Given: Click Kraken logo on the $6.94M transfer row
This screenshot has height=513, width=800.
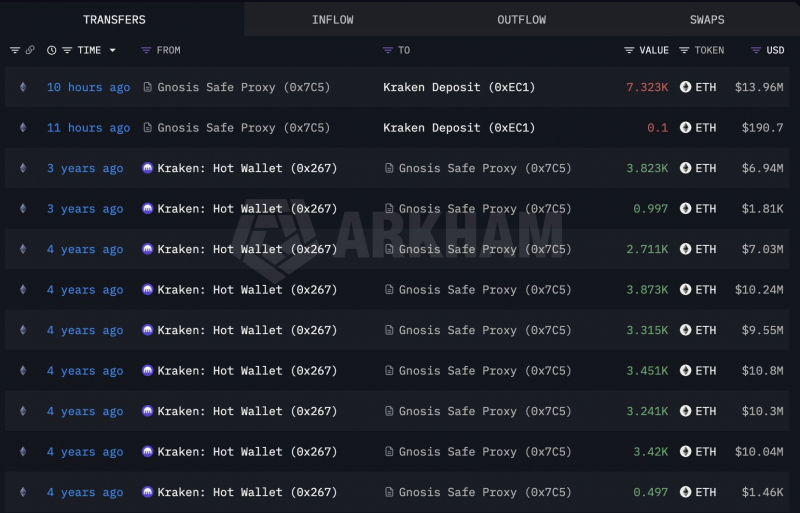Looking at the screenshot, I should 147,168.
